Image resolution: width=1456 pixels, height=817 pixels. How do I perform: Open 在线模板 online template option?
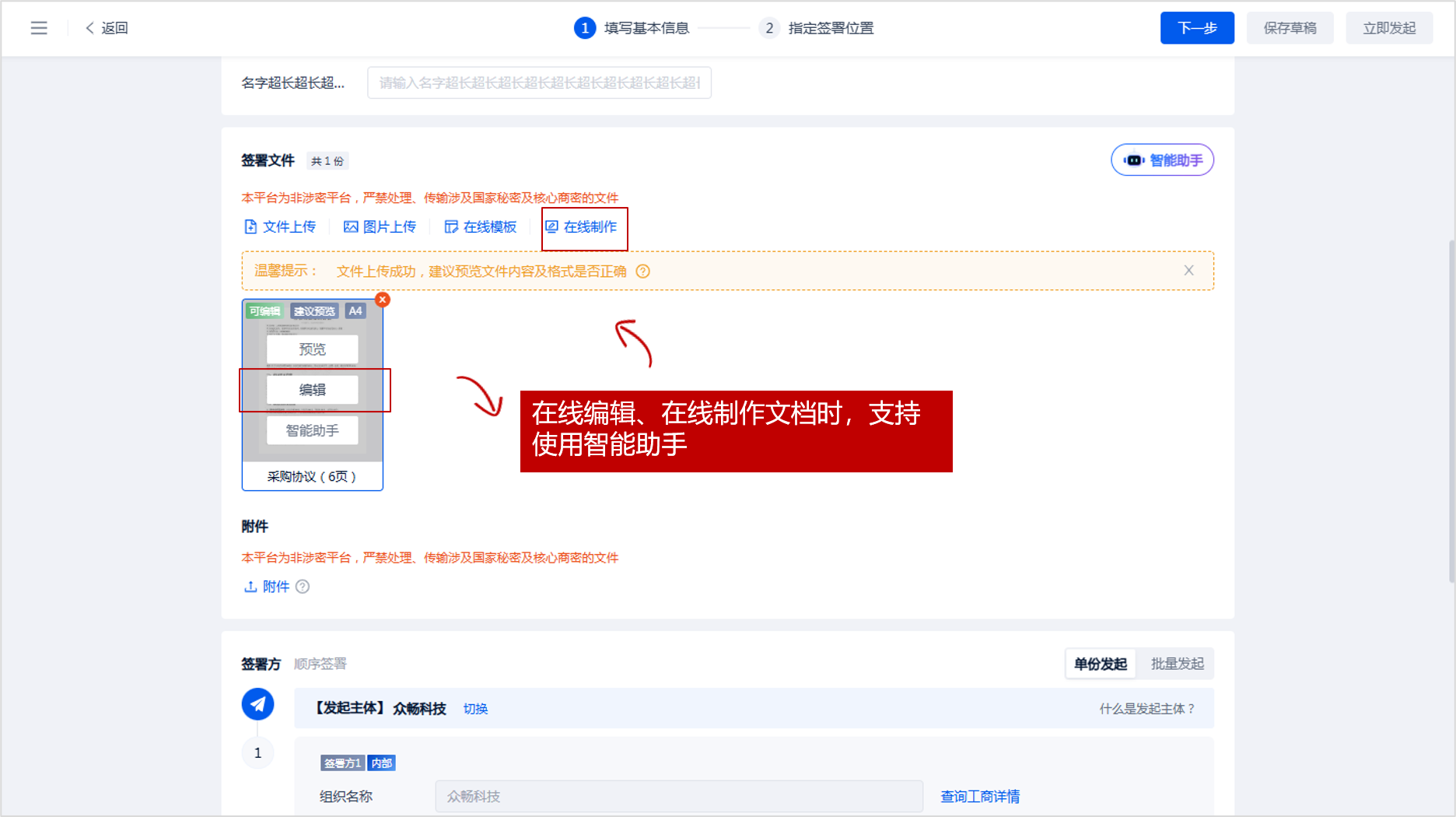pos(481,226)
